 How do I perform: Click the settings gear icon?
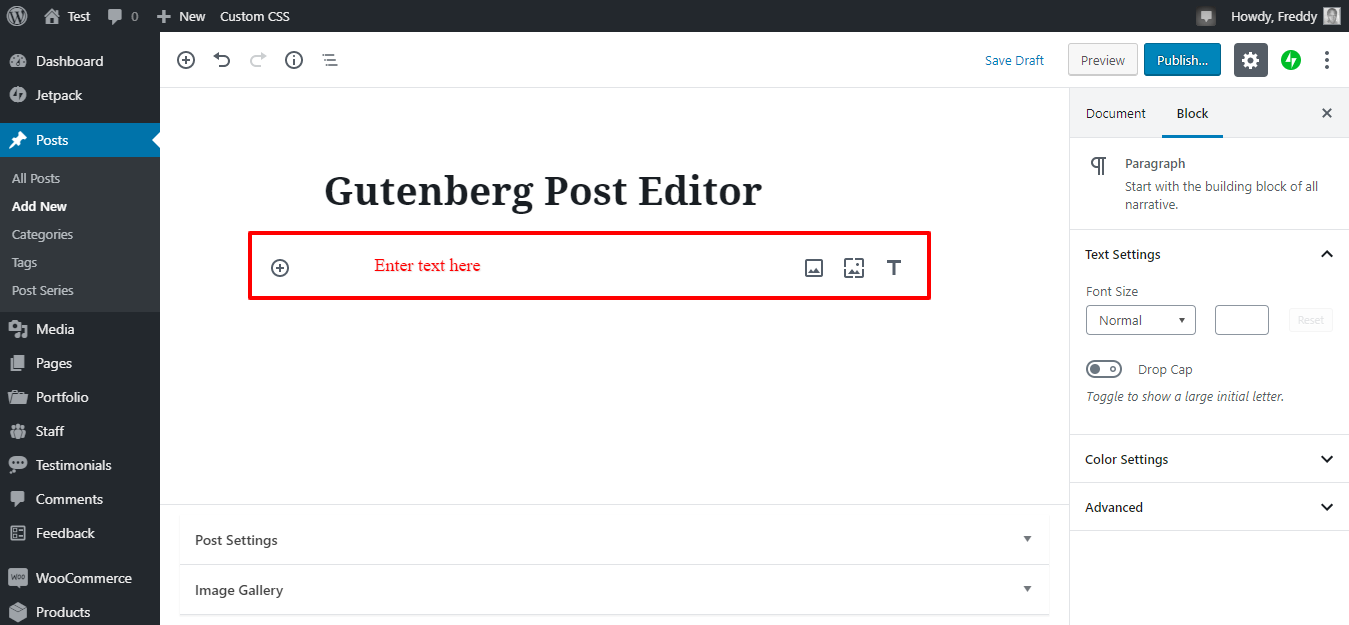point(1250,60)
